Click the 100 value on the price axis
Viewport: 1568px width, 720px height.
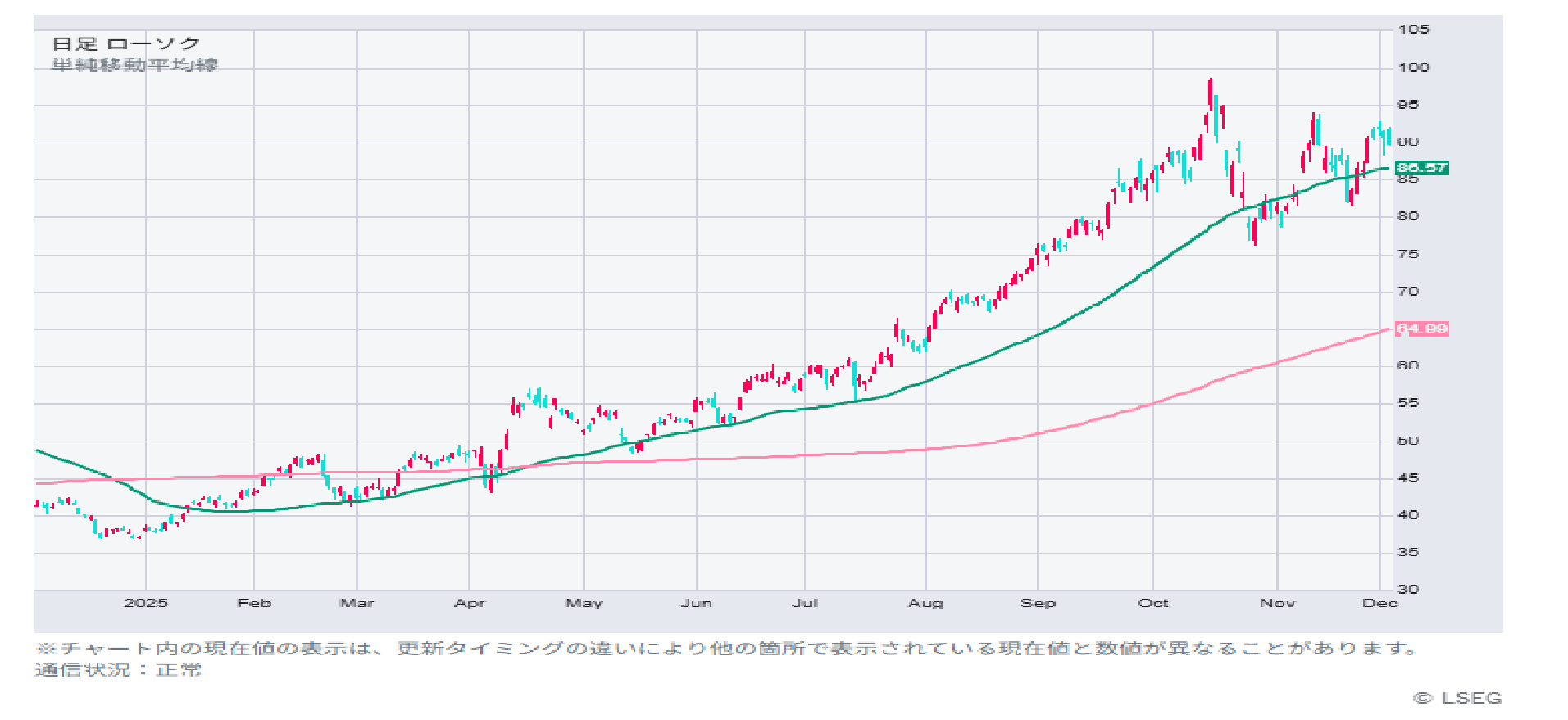click(x=1413, y=68)
